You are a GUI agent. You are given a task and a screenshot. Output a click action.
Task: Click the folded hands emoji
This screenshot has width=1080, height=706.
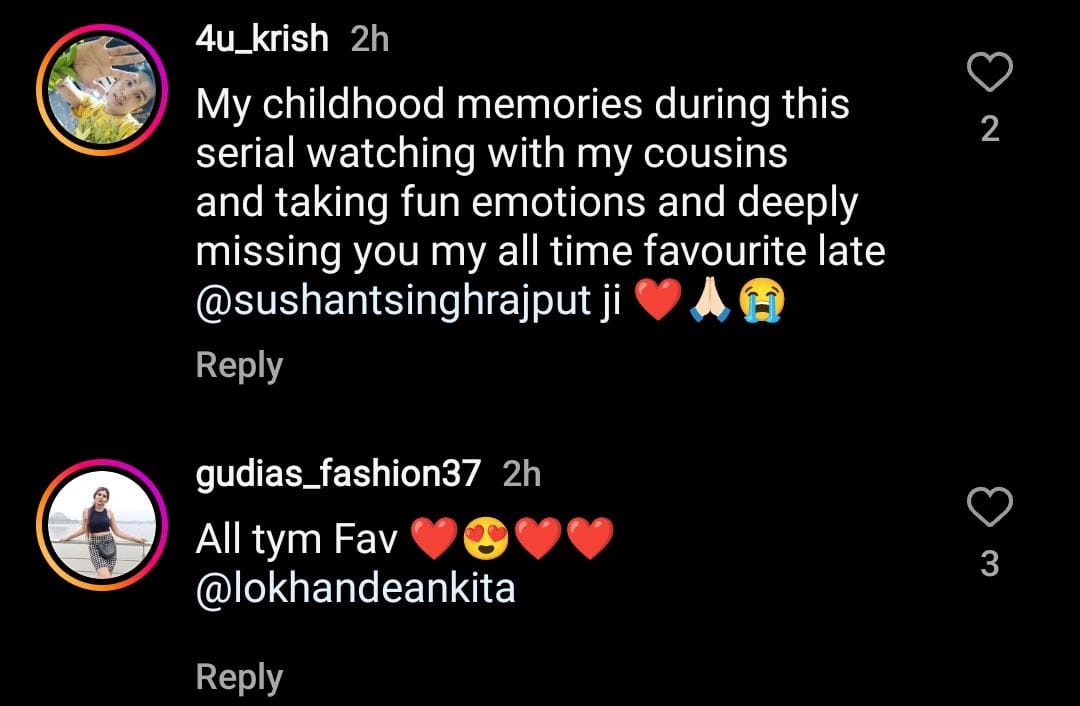[710, 302]
